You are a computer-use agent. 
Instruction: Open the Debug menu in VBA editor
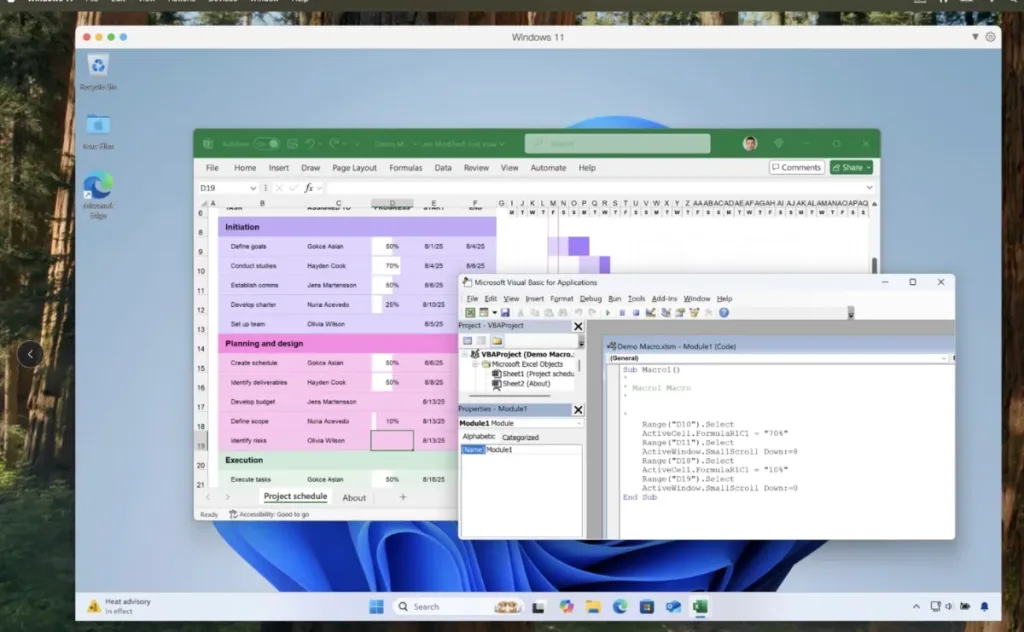click(591, 298)
